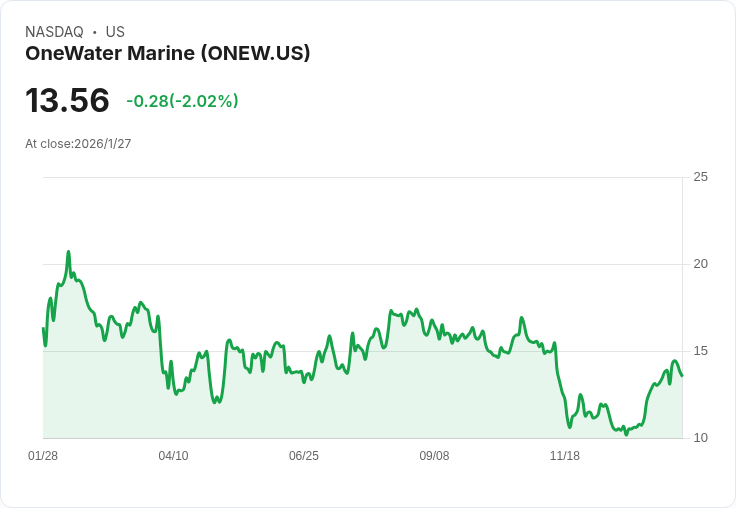Click the highest peak of the price line
The image size is (736, 508).
point(69,252)
